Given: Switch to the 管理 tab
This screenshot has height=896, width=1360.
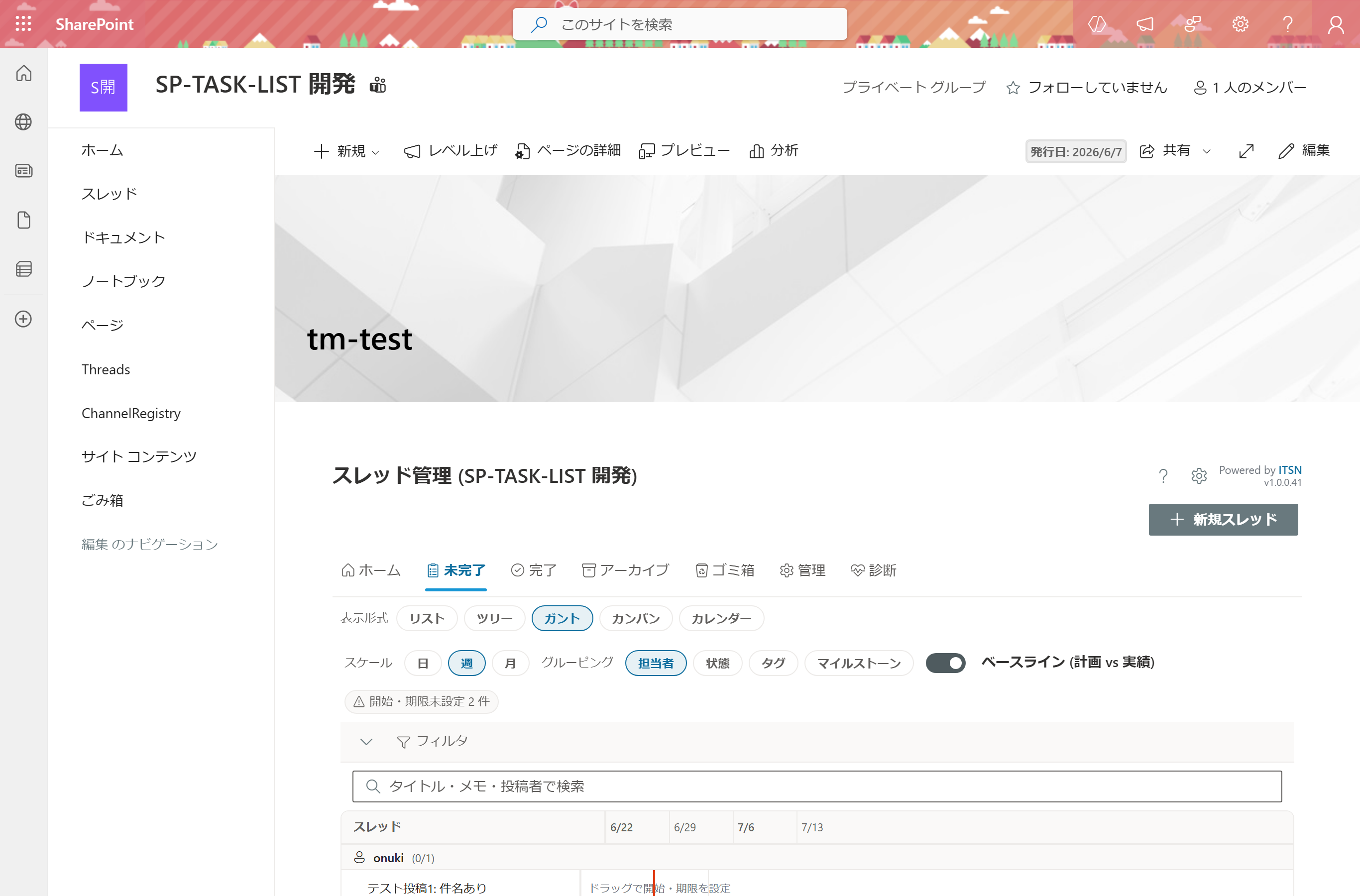Looking at the screenshot, I should (803, 570).
